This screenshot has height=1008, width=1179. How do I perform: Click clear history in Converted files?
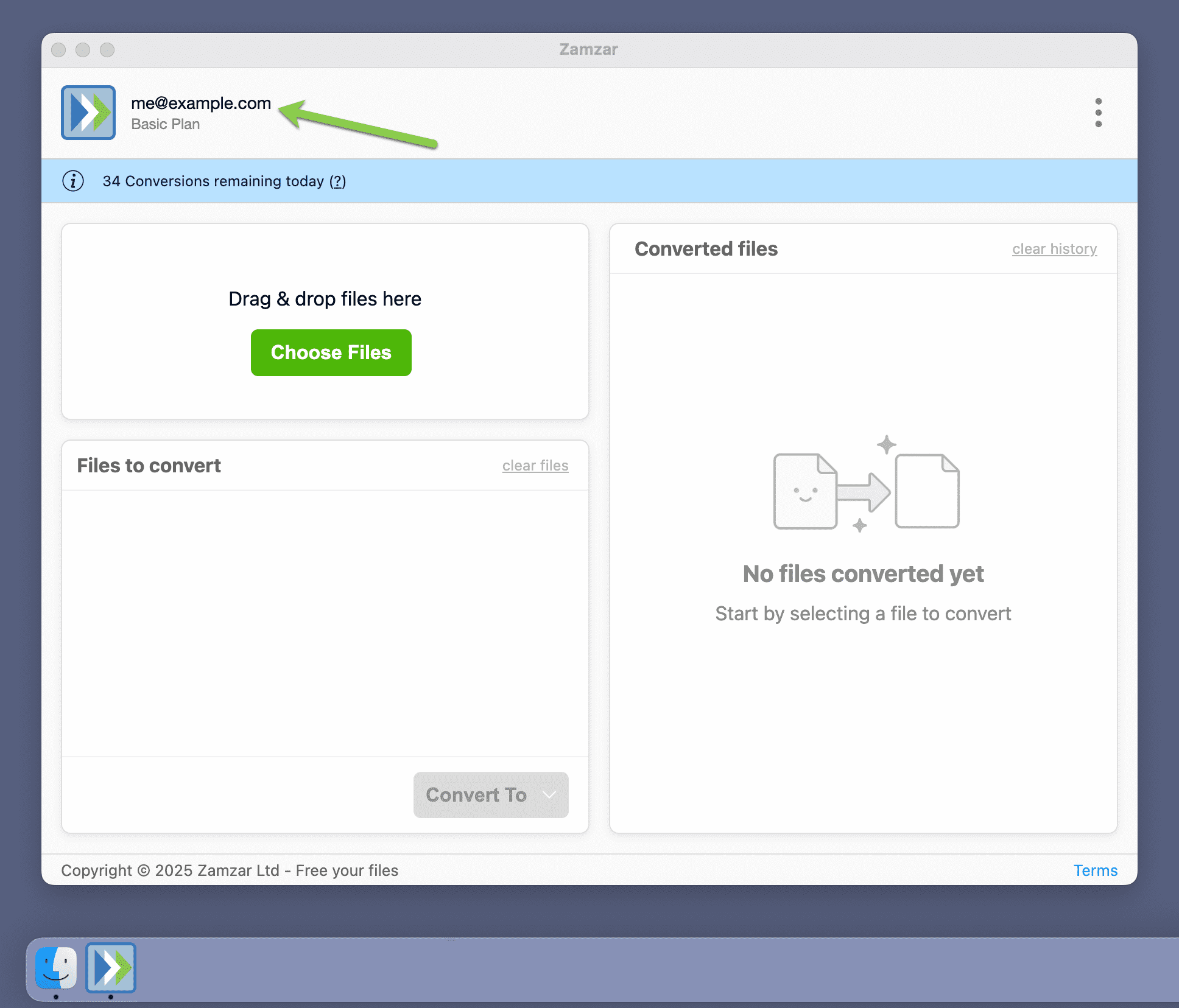click(1054, 248)
